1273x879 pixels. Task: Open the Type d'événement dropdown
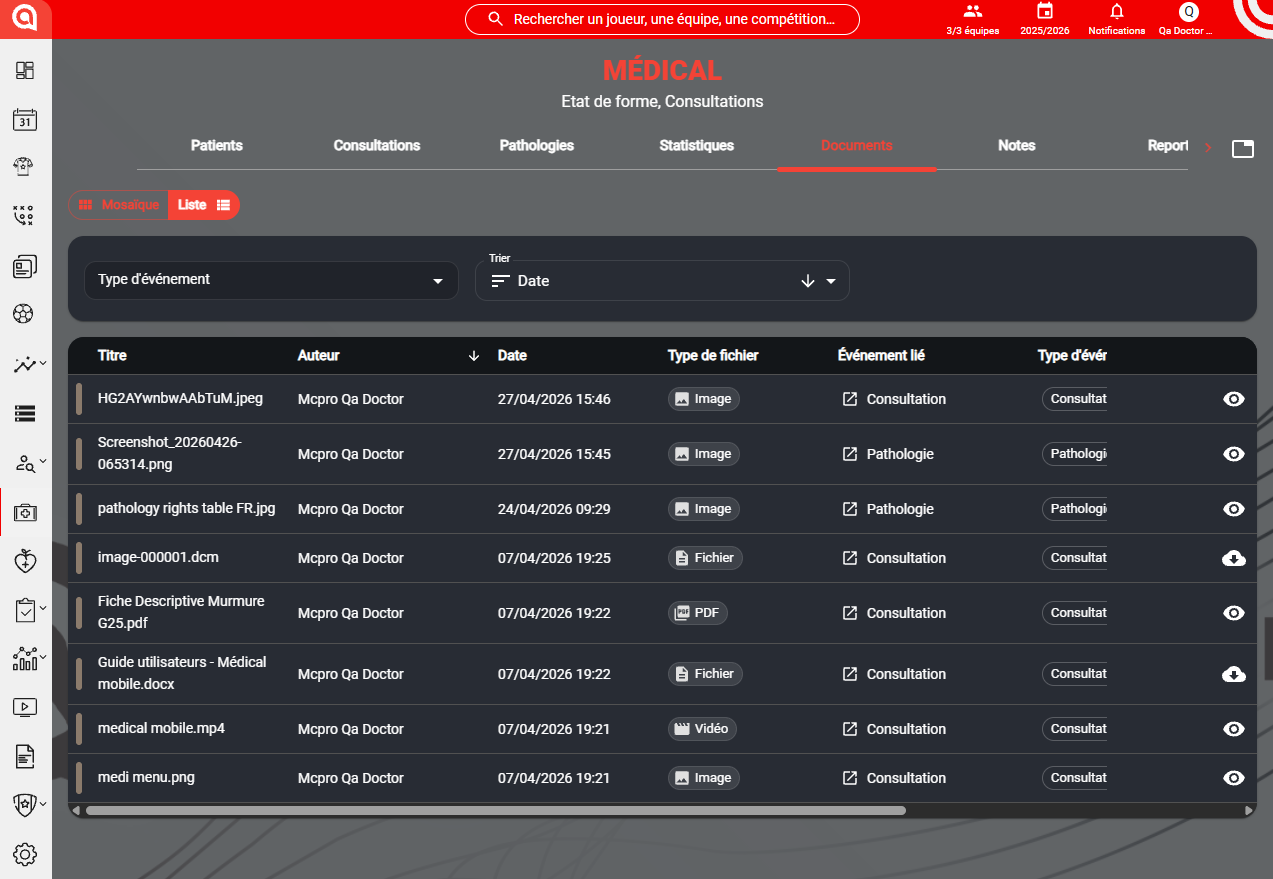(271, 280)
